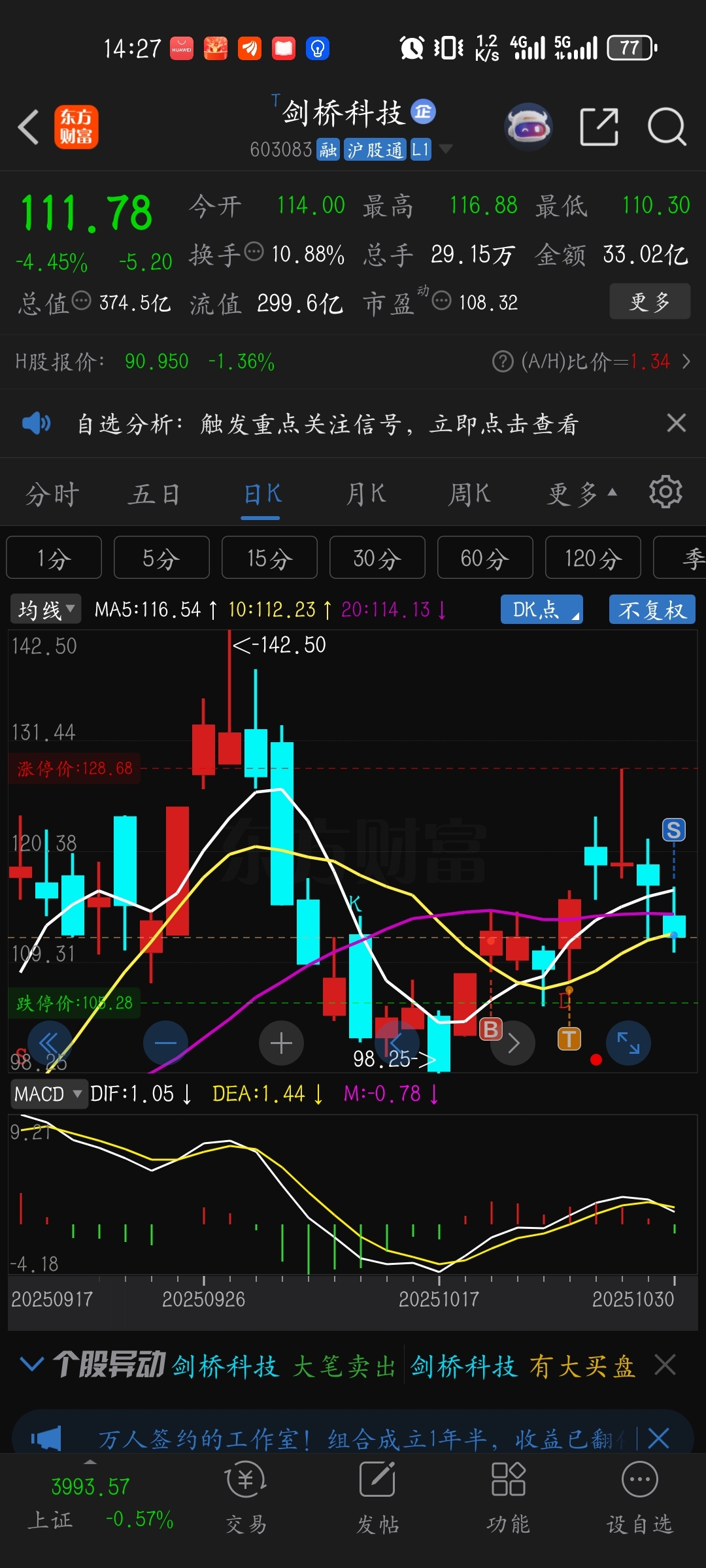Dismiss the 自选分析 banner
The image size is (706, 1568).
[x=677, y=423]
